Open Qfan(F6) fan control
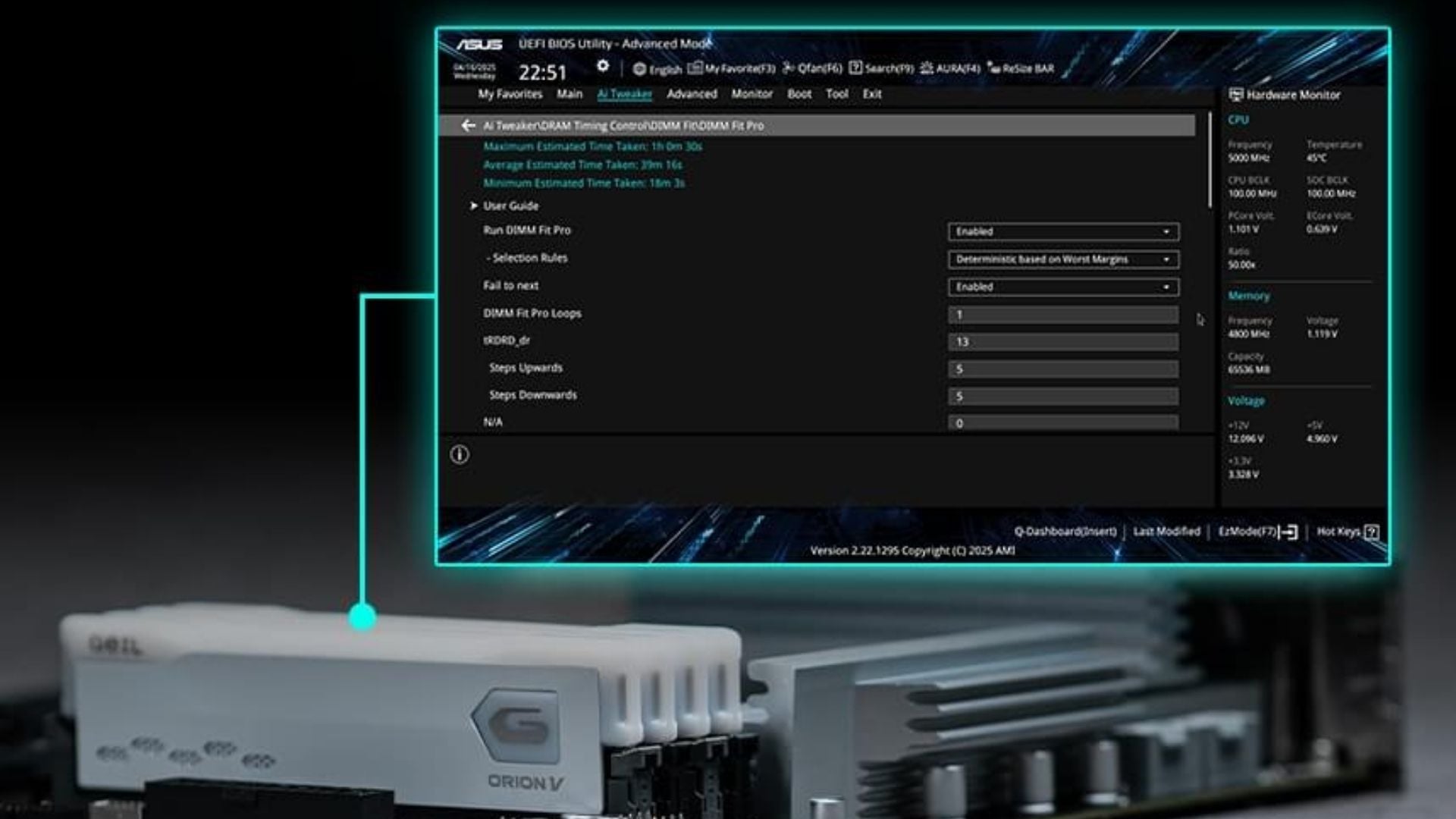Screen dimensions: 1456x819 click(x=812, y=69)
